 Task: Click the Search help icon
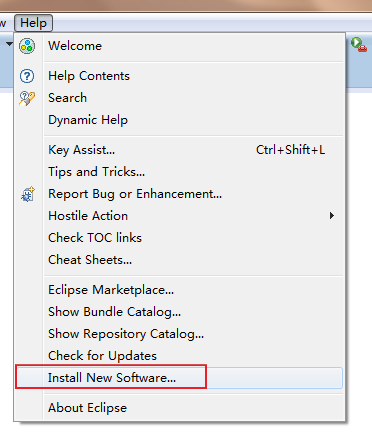[27, 98]
